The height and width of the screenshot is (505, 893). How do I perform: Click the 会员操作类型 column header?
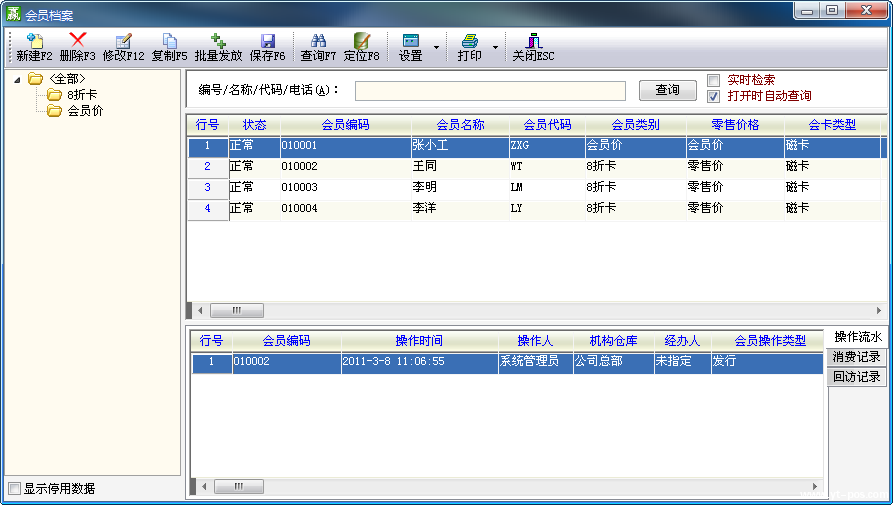[770, 340]
